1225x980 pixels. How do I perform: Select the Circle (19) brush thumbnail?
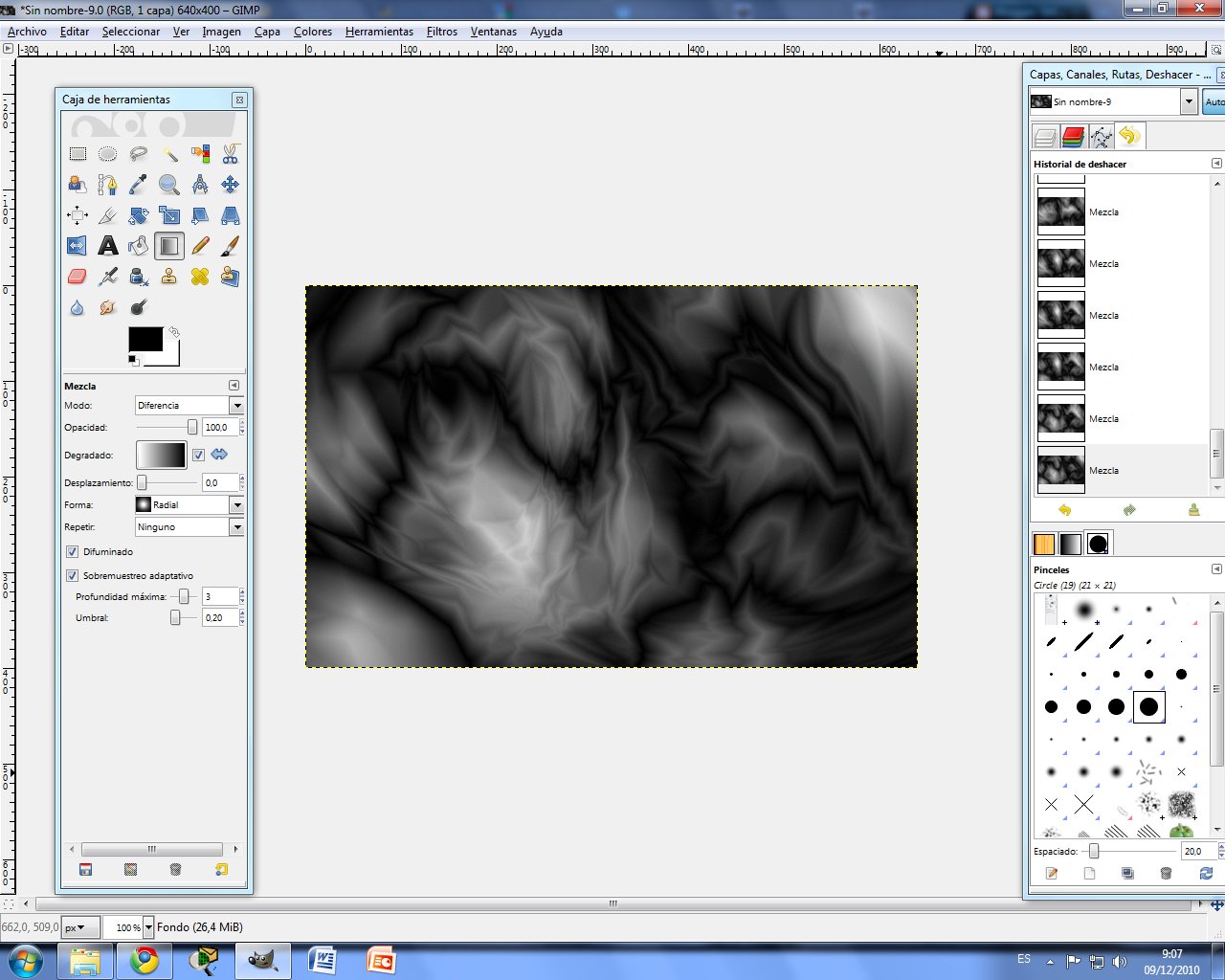point(1149,707)
